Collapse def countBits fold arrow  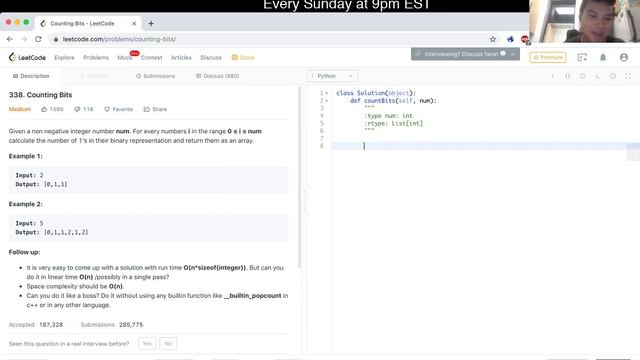click(x=327, y=101)
